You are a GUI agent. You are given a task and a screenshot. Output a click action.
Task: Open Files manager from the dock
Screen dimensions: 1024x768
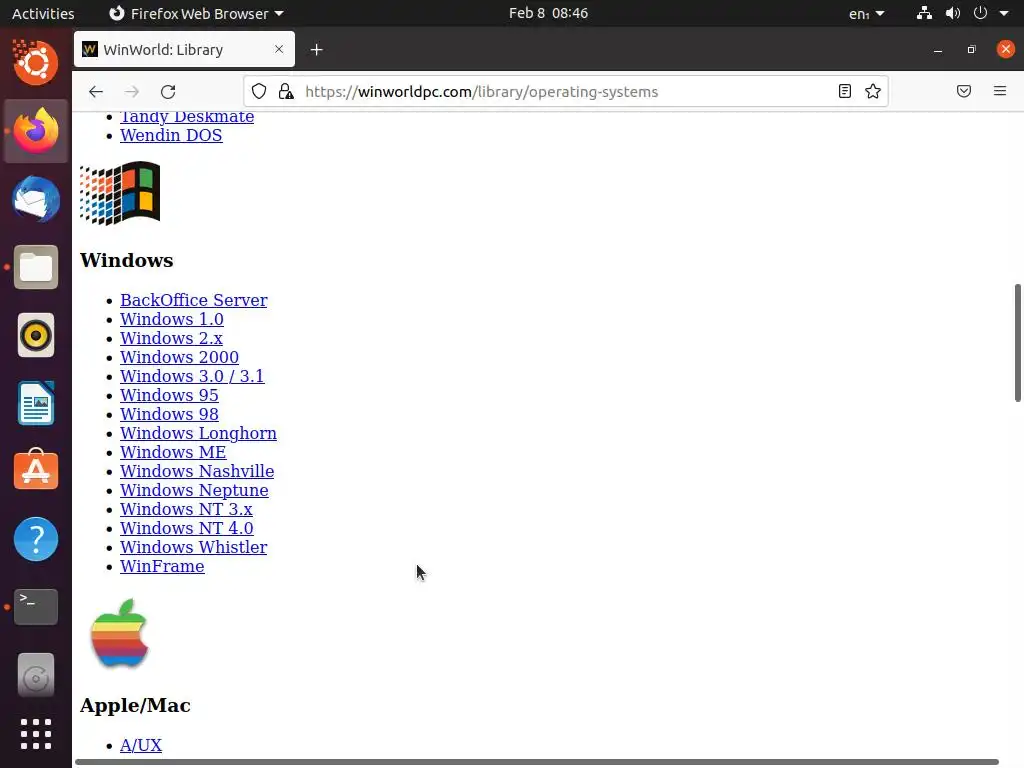click(36, 267)
